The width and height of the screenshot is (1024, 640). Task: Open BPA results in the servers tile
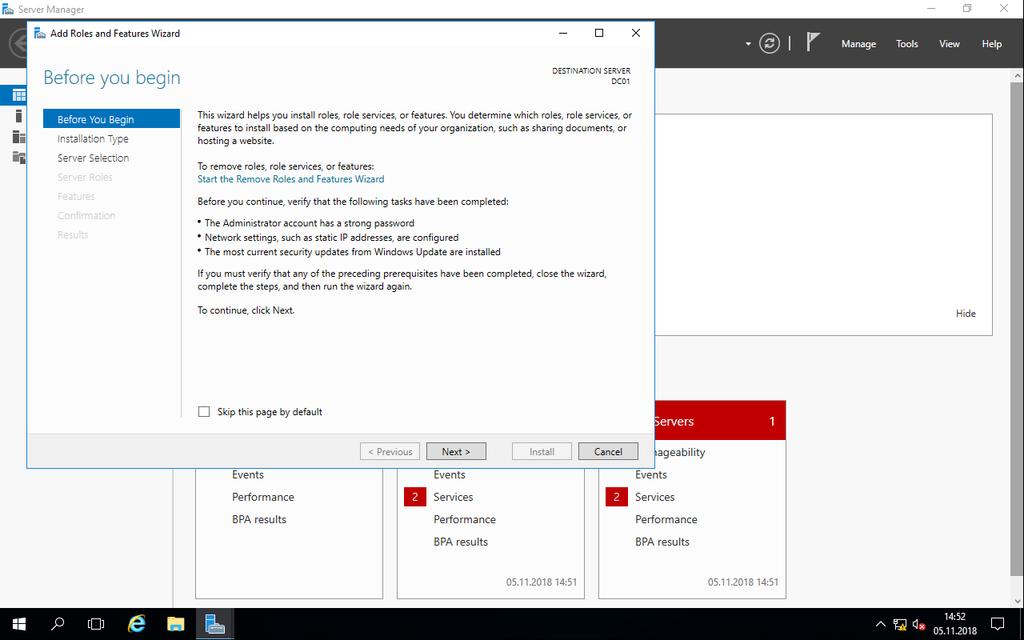[x=662, y=541]
